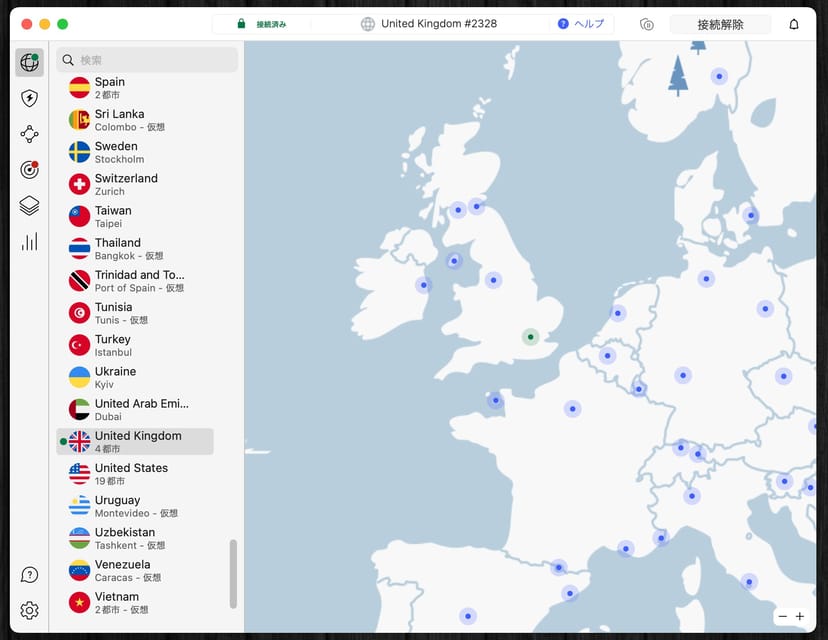The width and height of the screenshot is (828, 640).
Task: Click the stacked layers icon in the sidebar
Action: point(29,206)
